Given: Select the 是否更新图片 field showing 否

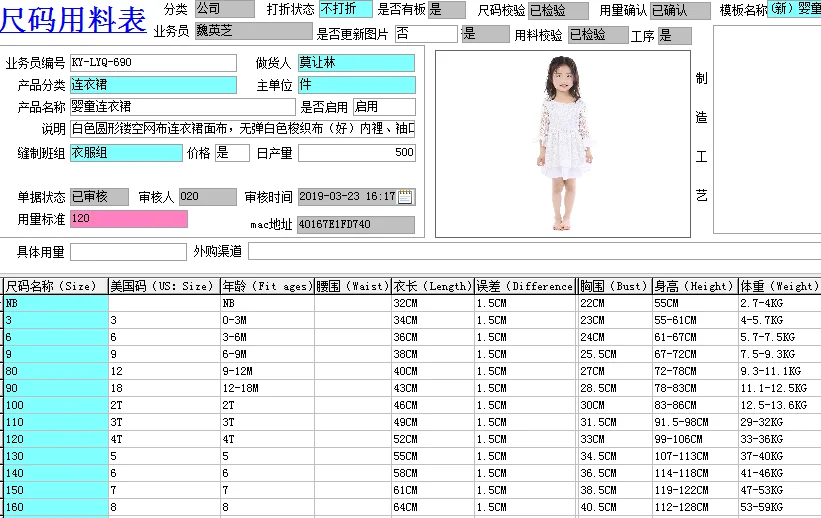Looking at the screenshot, I should click(x=426, y=34).
